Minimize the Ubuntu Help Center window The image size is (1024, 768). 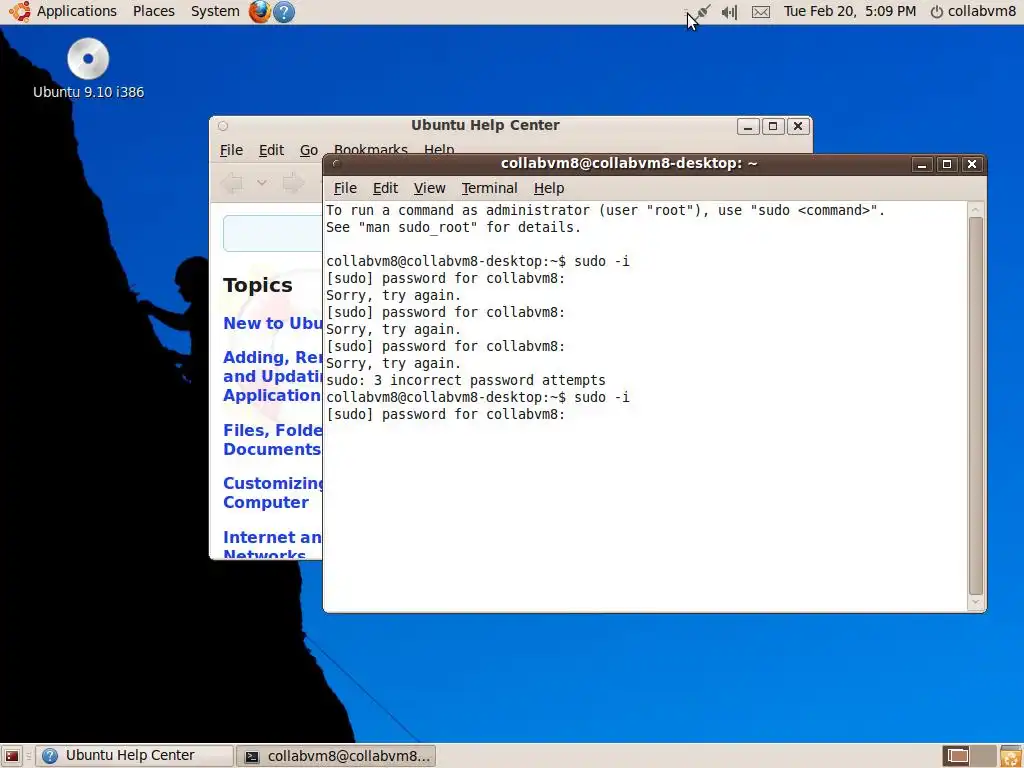point(748,126)
